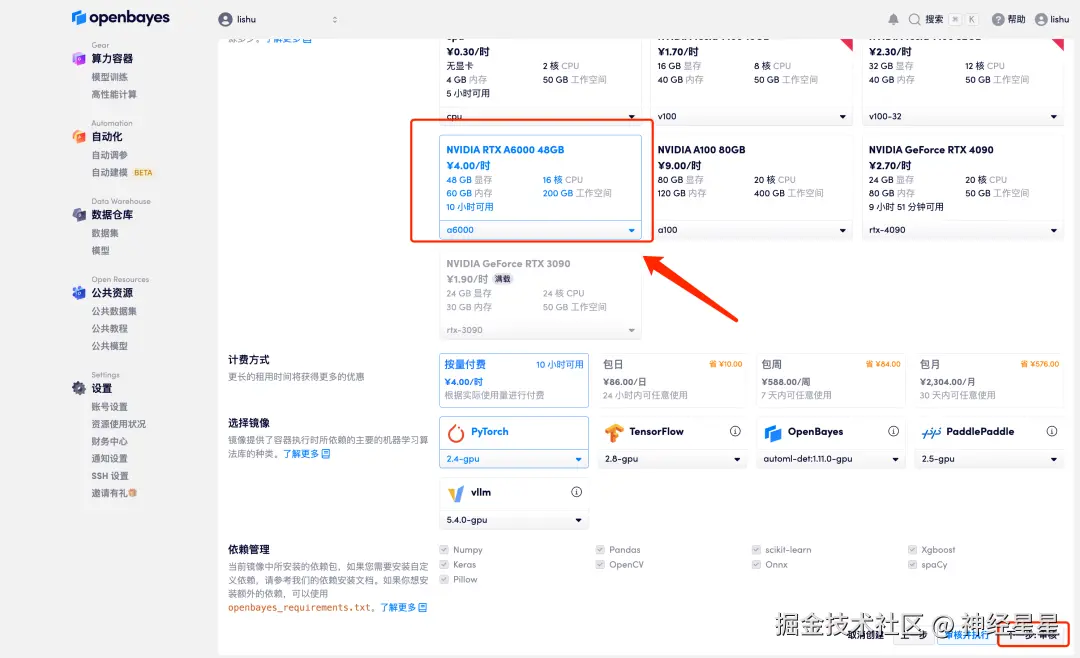
Task: Click the PaddlePaddle logo icon
Action: pos(931,432)
